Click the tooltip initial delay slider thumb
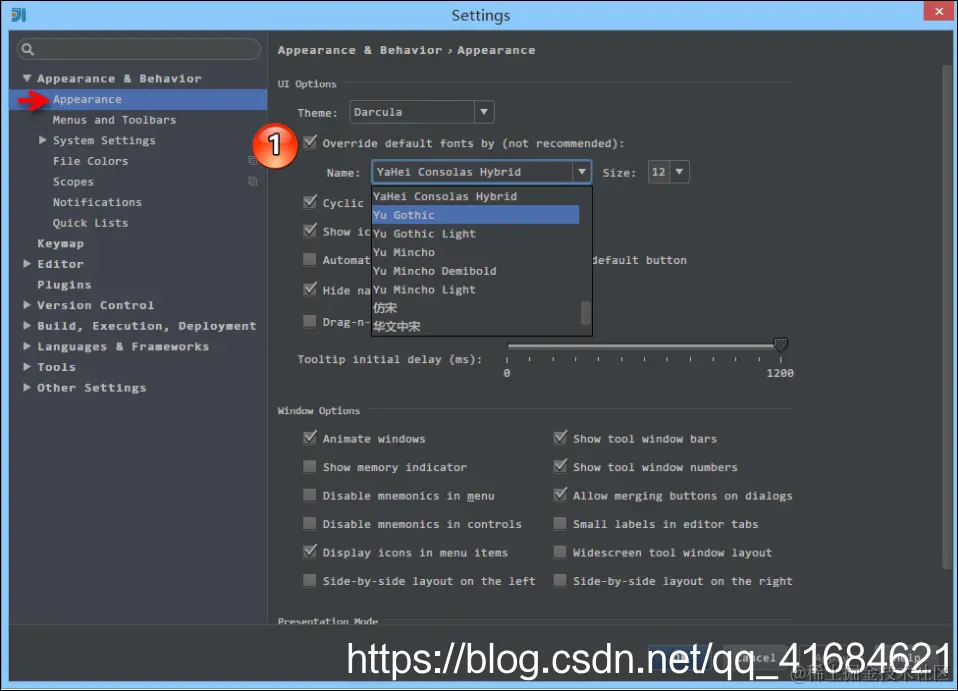 click(x=780, y=345)
